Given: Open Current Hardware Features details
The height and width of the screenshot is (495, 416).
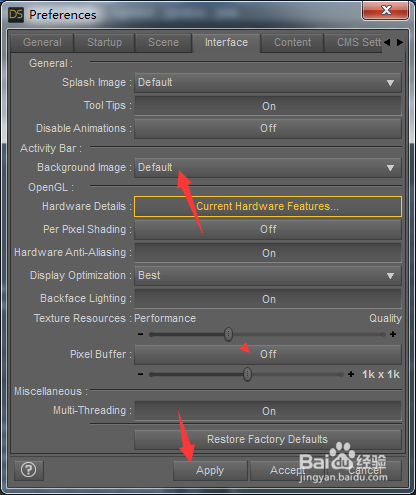Looking at the screenshot, I should coord(268,206).
